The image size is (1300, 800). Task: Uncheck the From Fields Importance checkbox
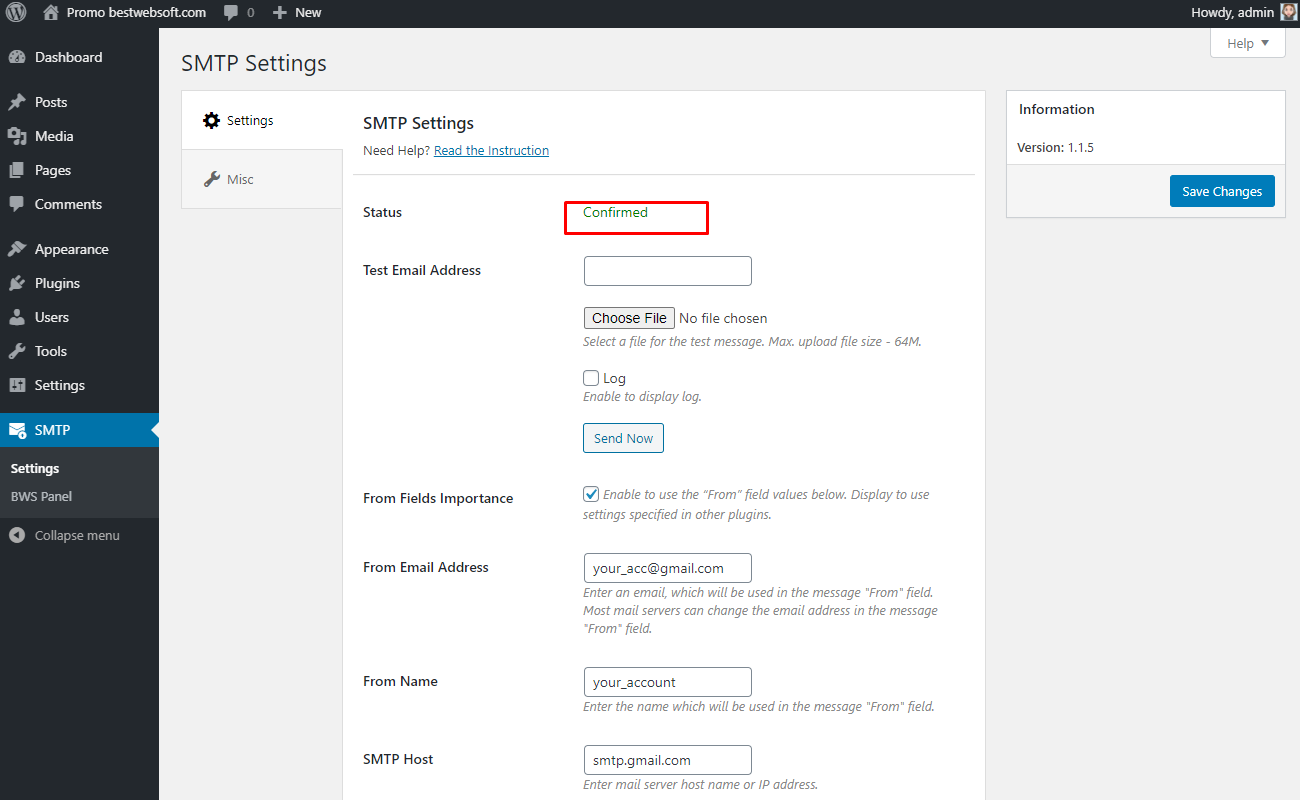(x=591, y=494)
